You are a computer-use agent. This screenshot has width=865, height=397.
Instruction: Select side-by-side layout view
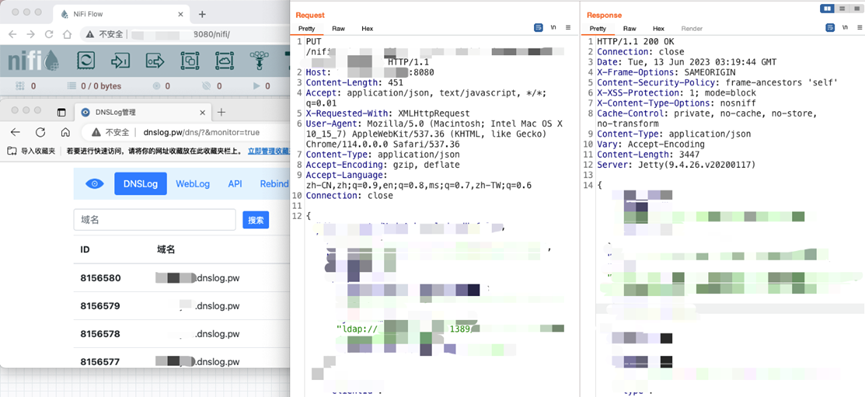click(827, 8)
